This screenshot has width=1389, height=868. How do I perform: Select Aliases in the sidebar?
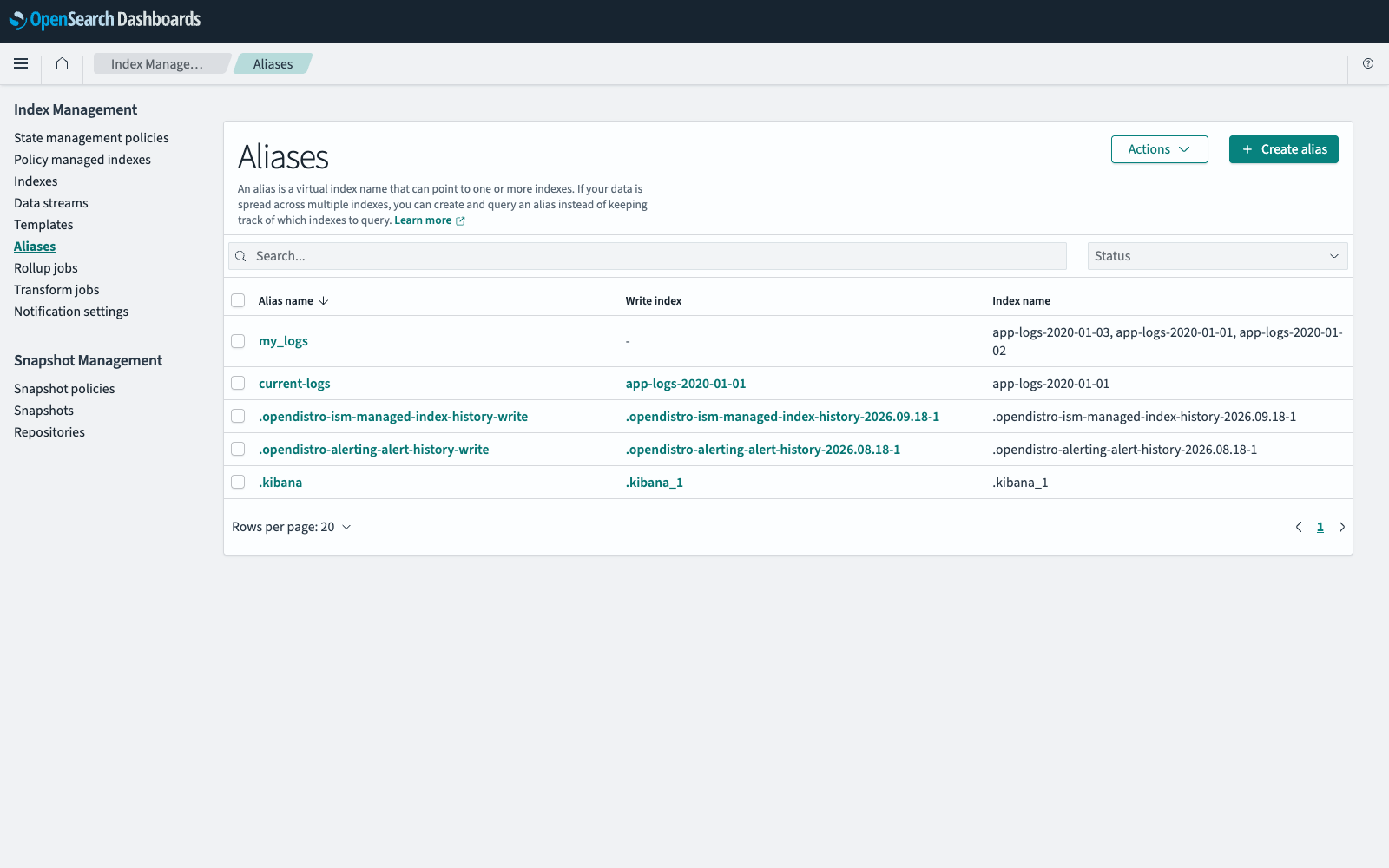(x=35, y=247)
